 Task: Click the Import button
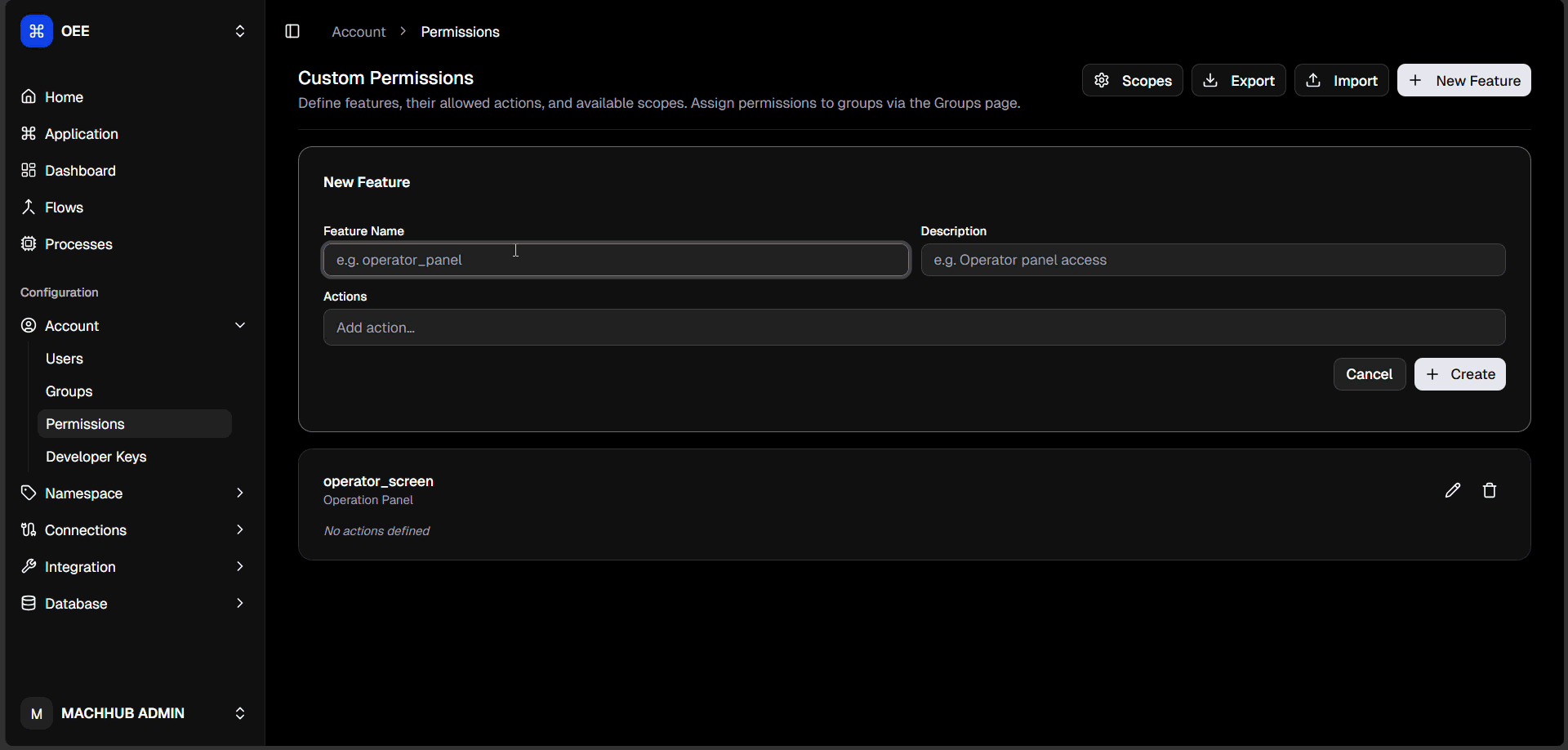point(1341,80)
